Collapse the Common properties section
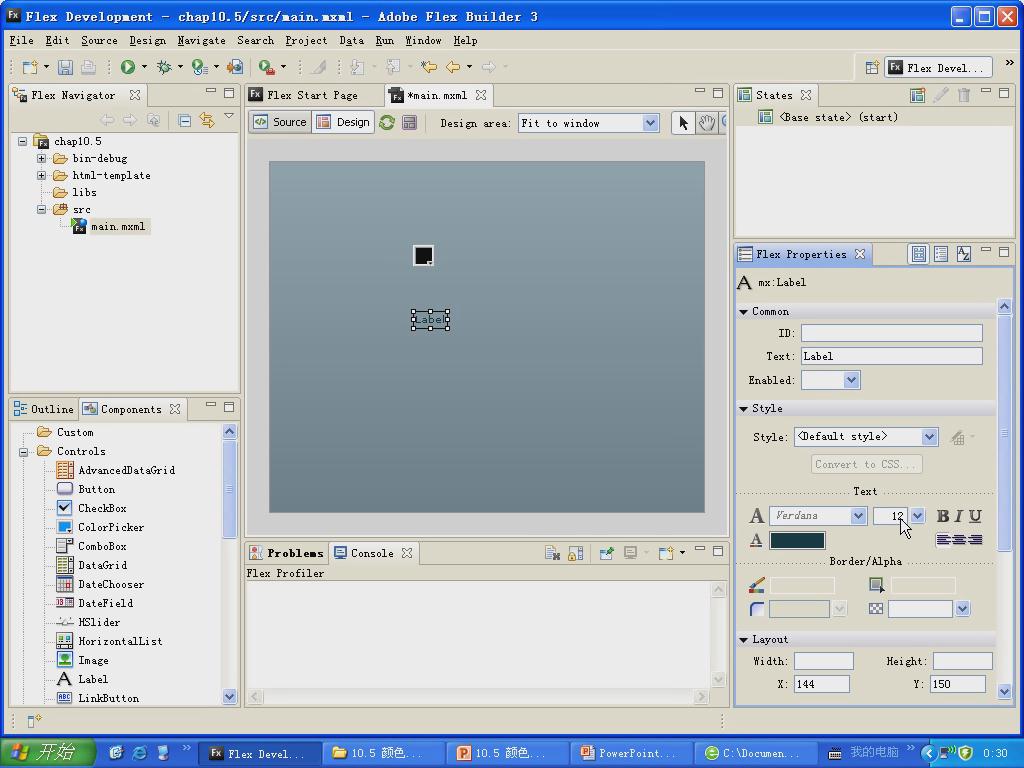Image resolution: width=1024 pixels, height=768 pixels. (743, 312)
